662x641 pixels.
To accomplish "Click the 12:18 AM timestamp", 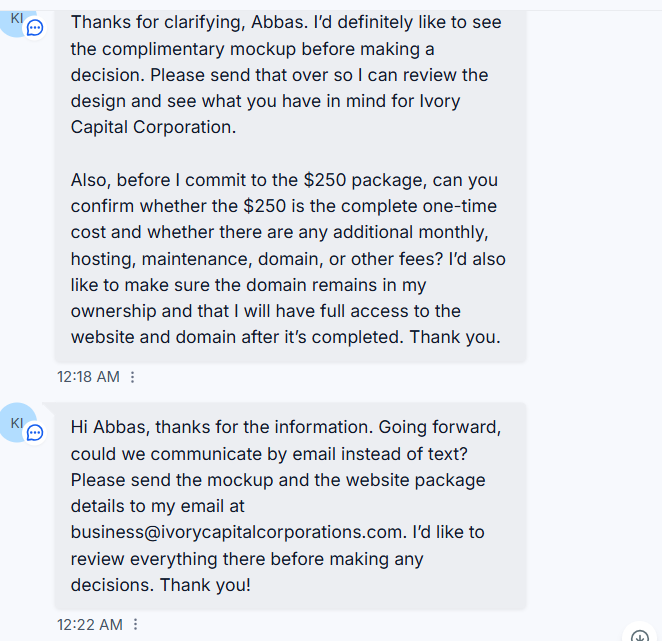I will [x=89, y=377].
